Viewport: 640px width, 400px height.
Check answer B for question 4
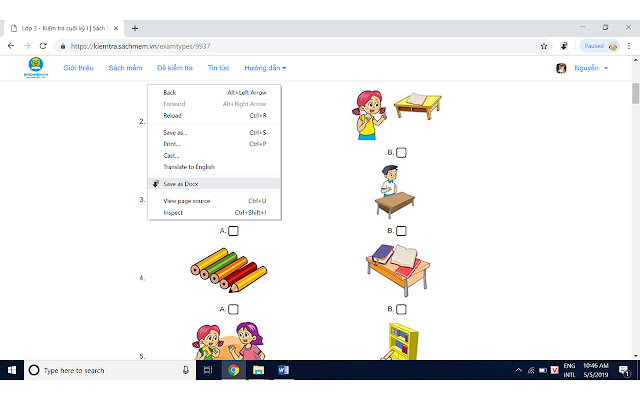tap(401, 309)
